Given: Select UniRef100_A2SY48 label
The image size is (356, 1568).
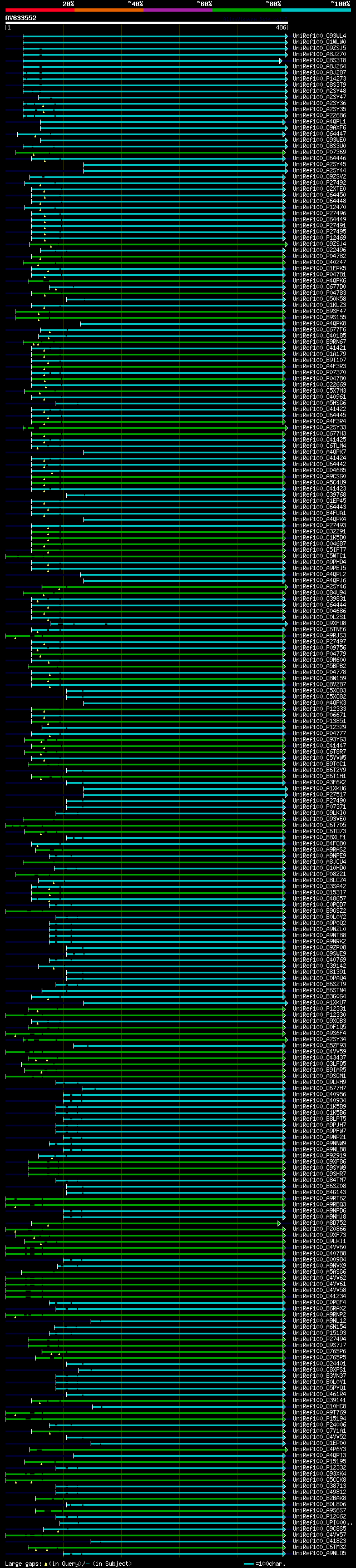Looking at the screenshot, I should tap(319, 91).
